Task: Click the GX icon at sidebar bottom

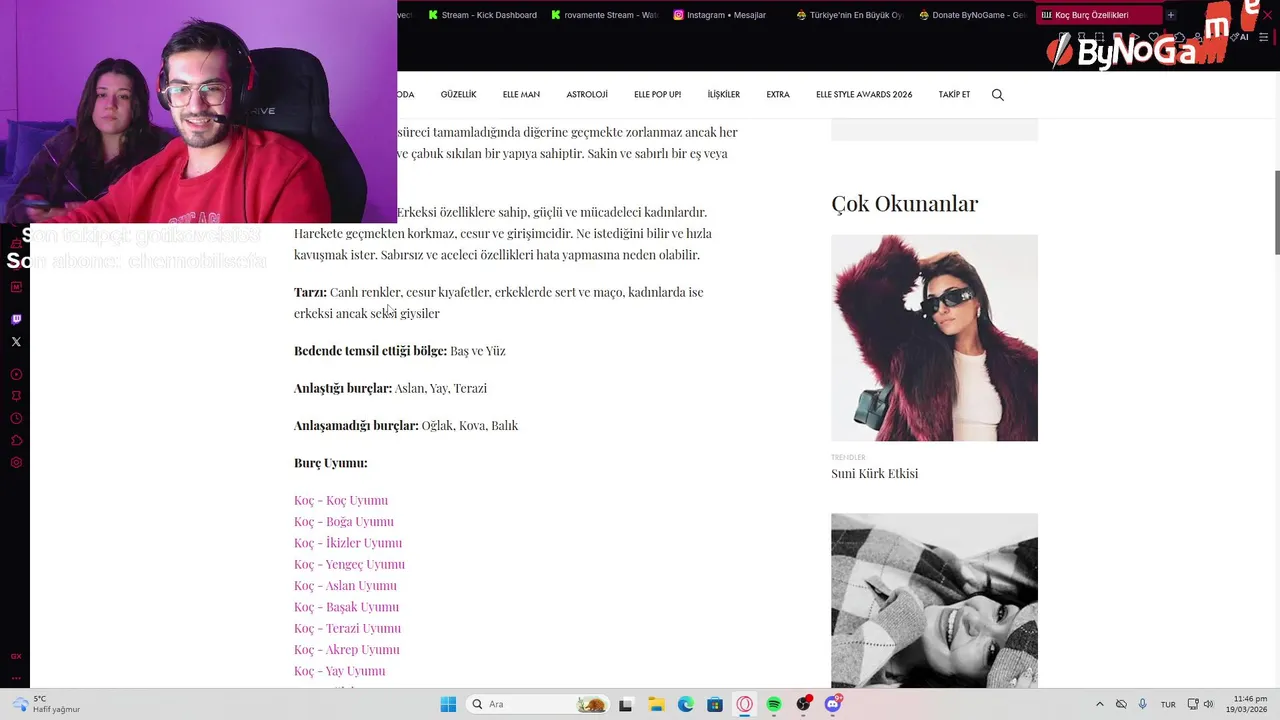Action: [x=16, y=656]
